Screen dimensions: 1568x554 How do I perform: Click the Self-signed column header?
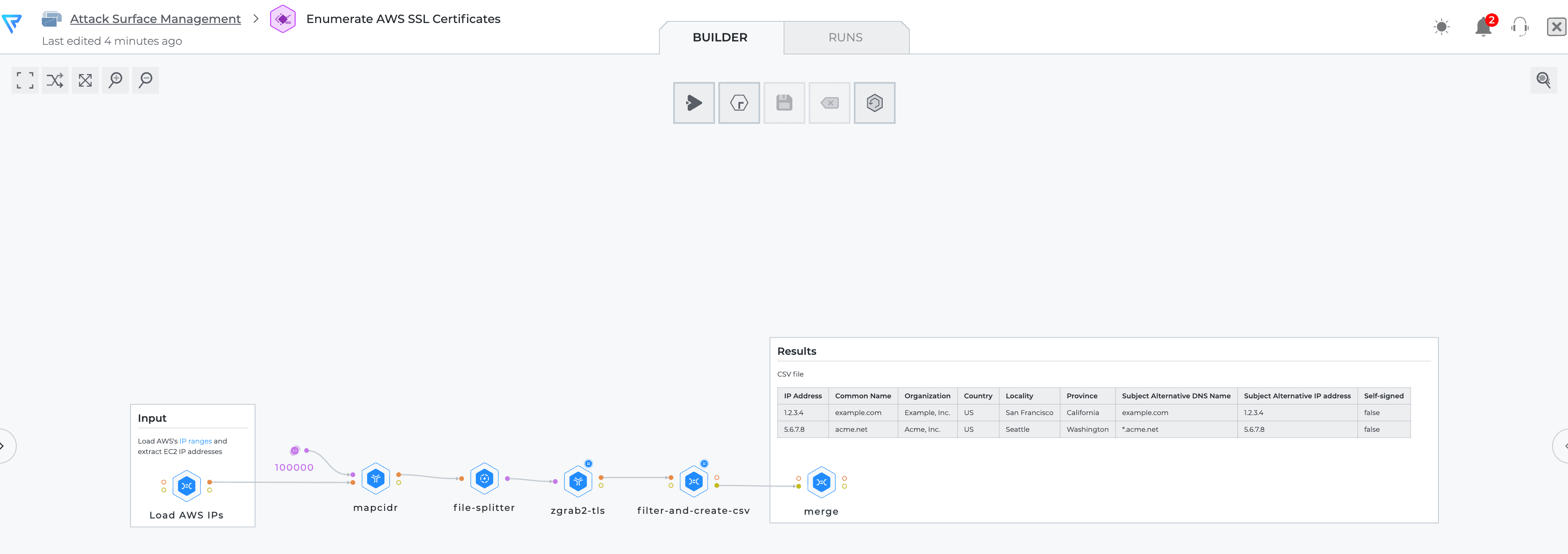1384,396
